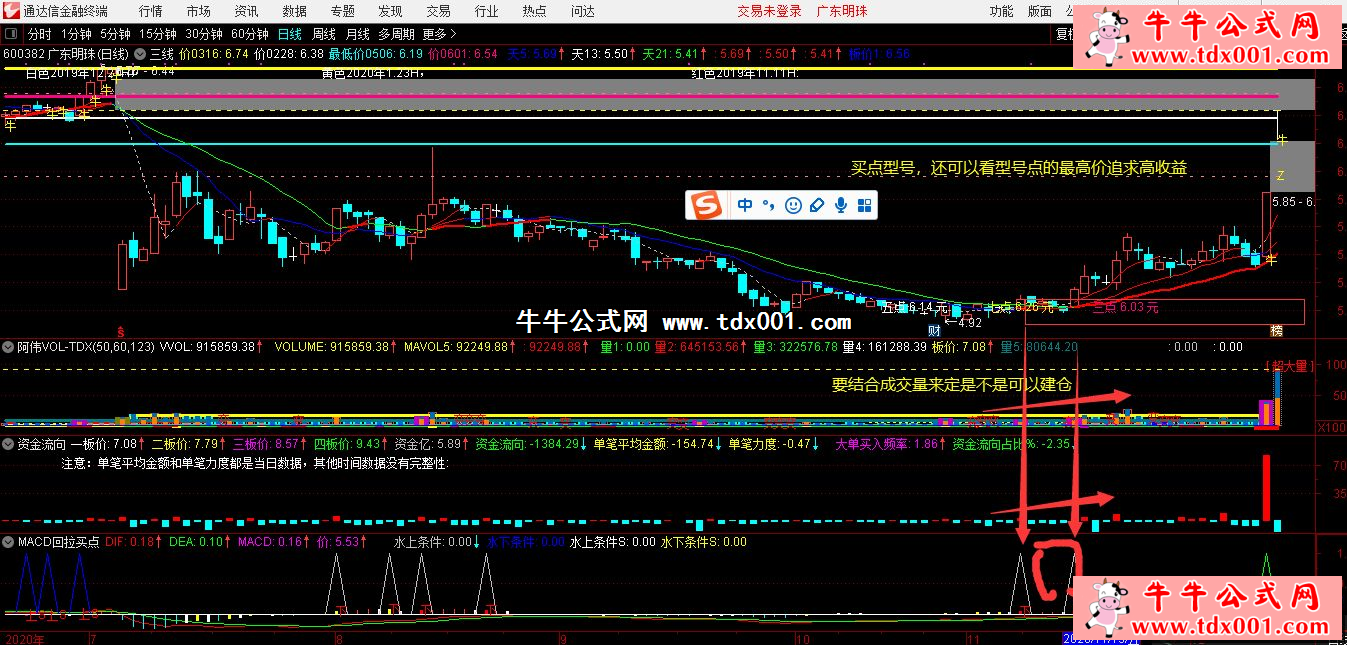This screenshot has width=1347, height=645.
Task: Open the Sogou skin/pen icon
Action: [817, 206]
